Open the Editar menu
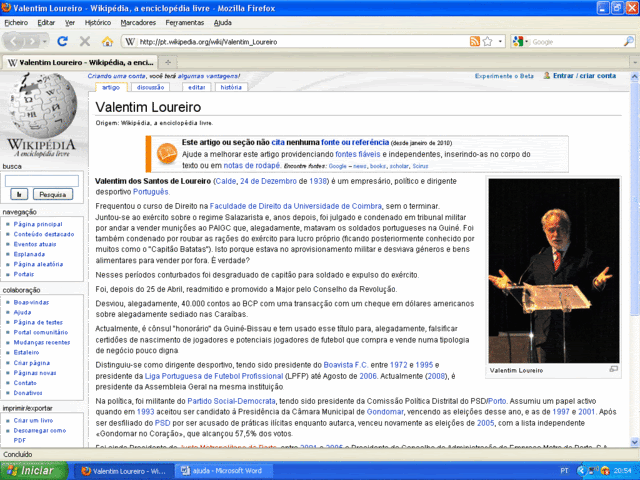 coord(46,22)
